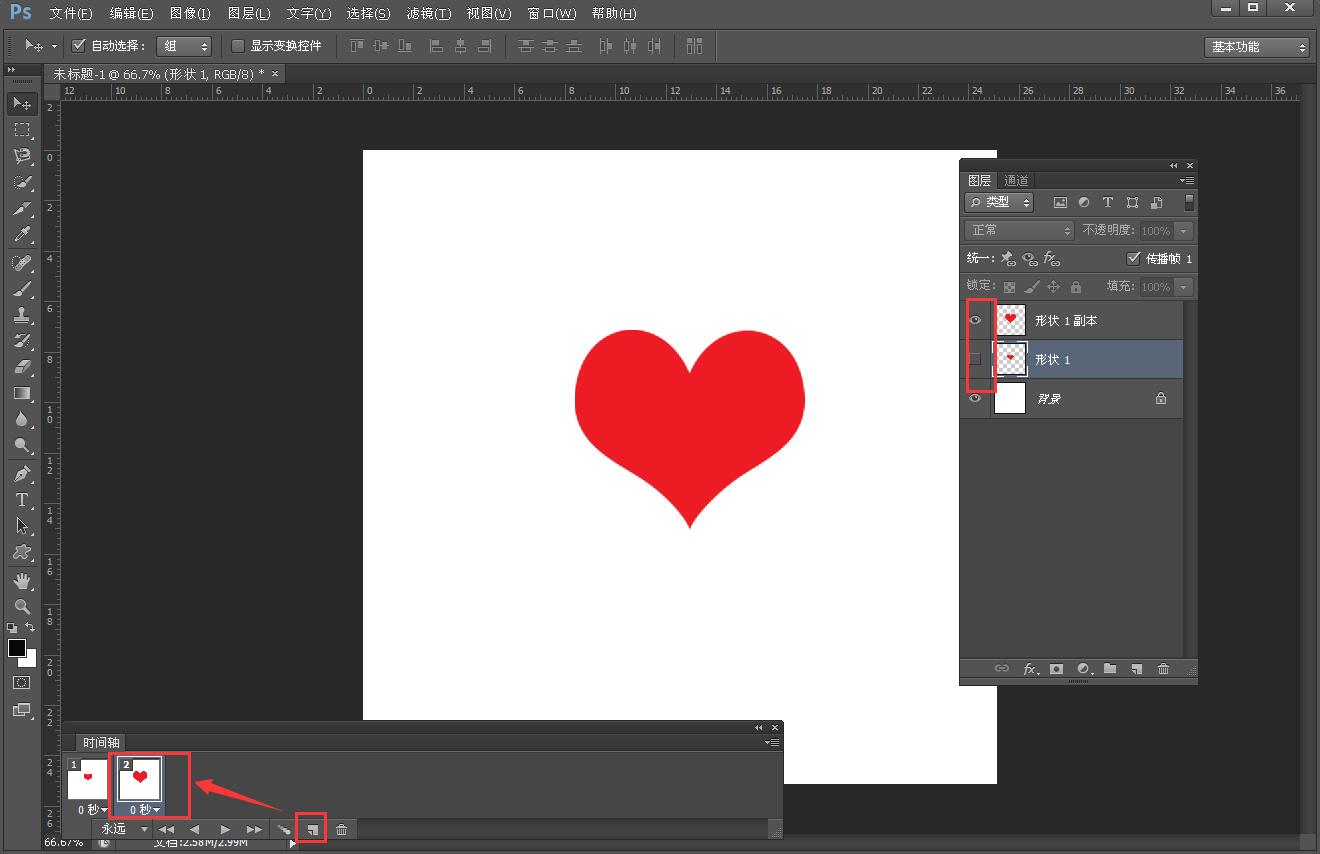Image resolution: width=1320 pixels, height=854 pixels.
Task: Uncheck the 自动选择 checkbox
Action: (78, 45)
